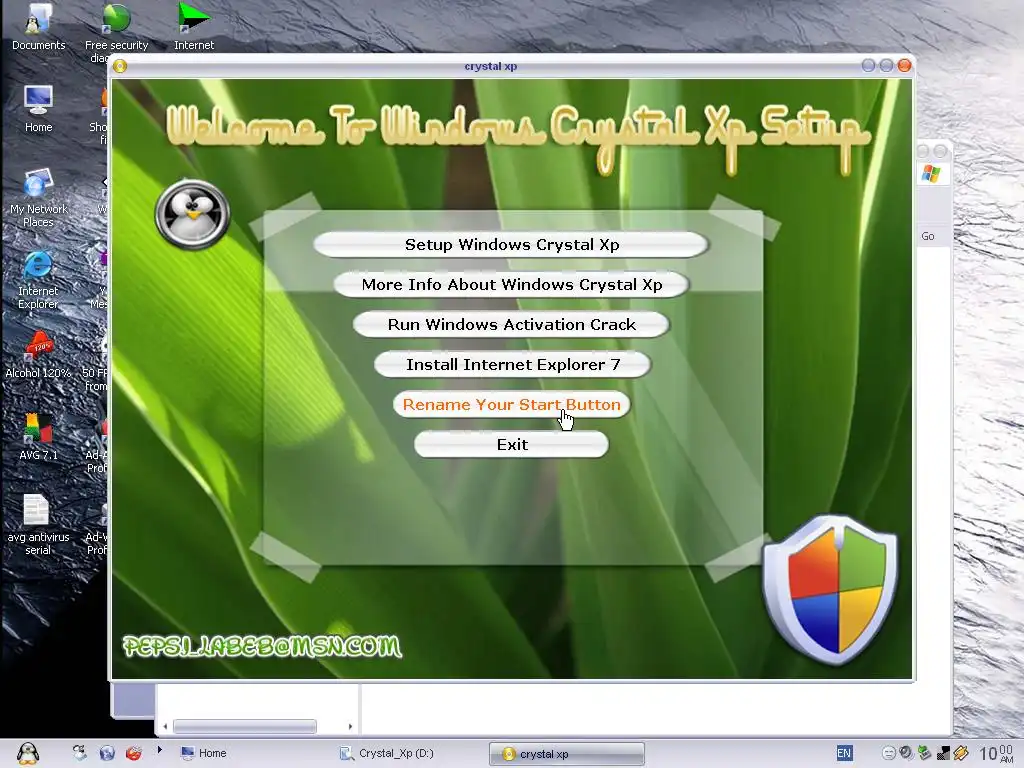
Task: Select the Free security diag desktop icon
Action: (116, 31)
